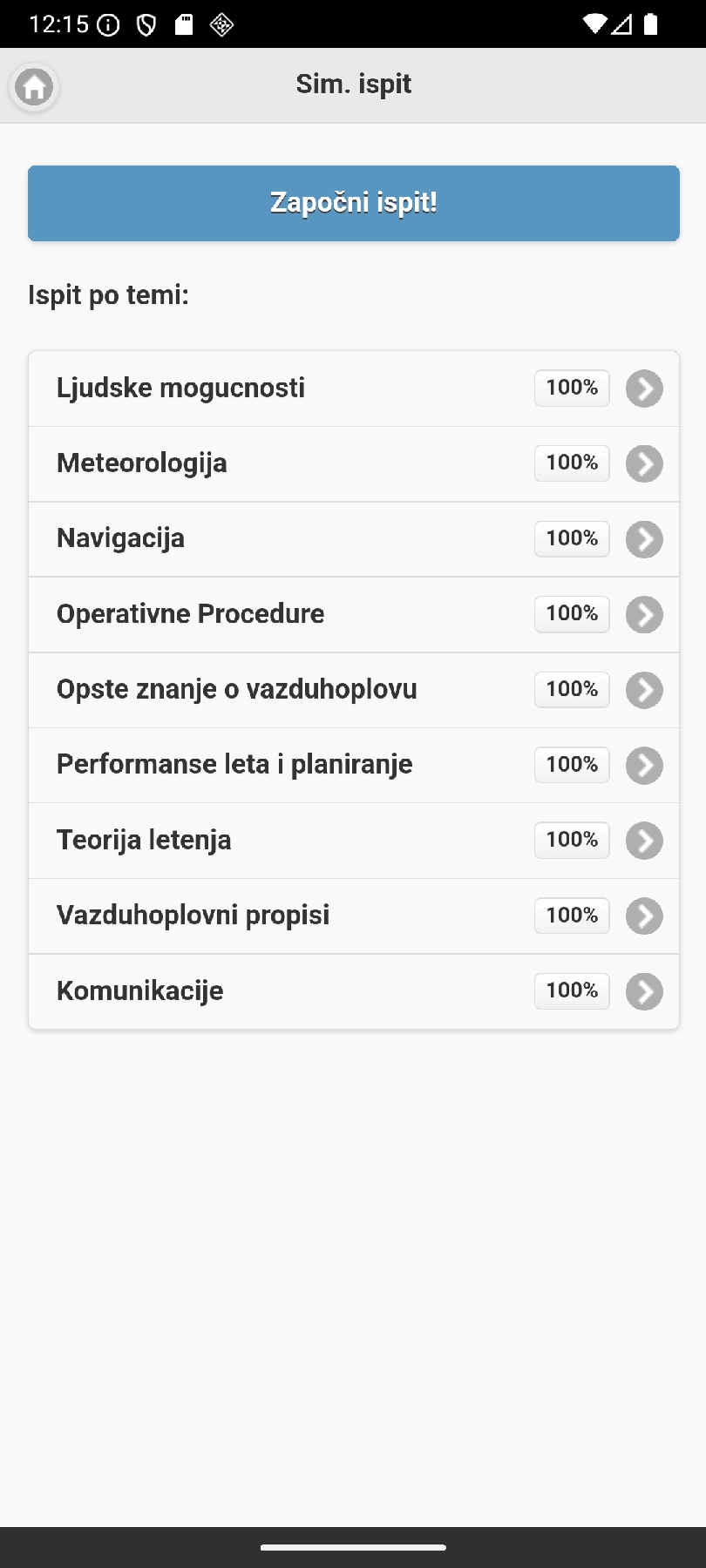The image size is (706, 1568).
Task: Tap chevron on Performanse leta i planiranje
Action: tap(644, 766)
